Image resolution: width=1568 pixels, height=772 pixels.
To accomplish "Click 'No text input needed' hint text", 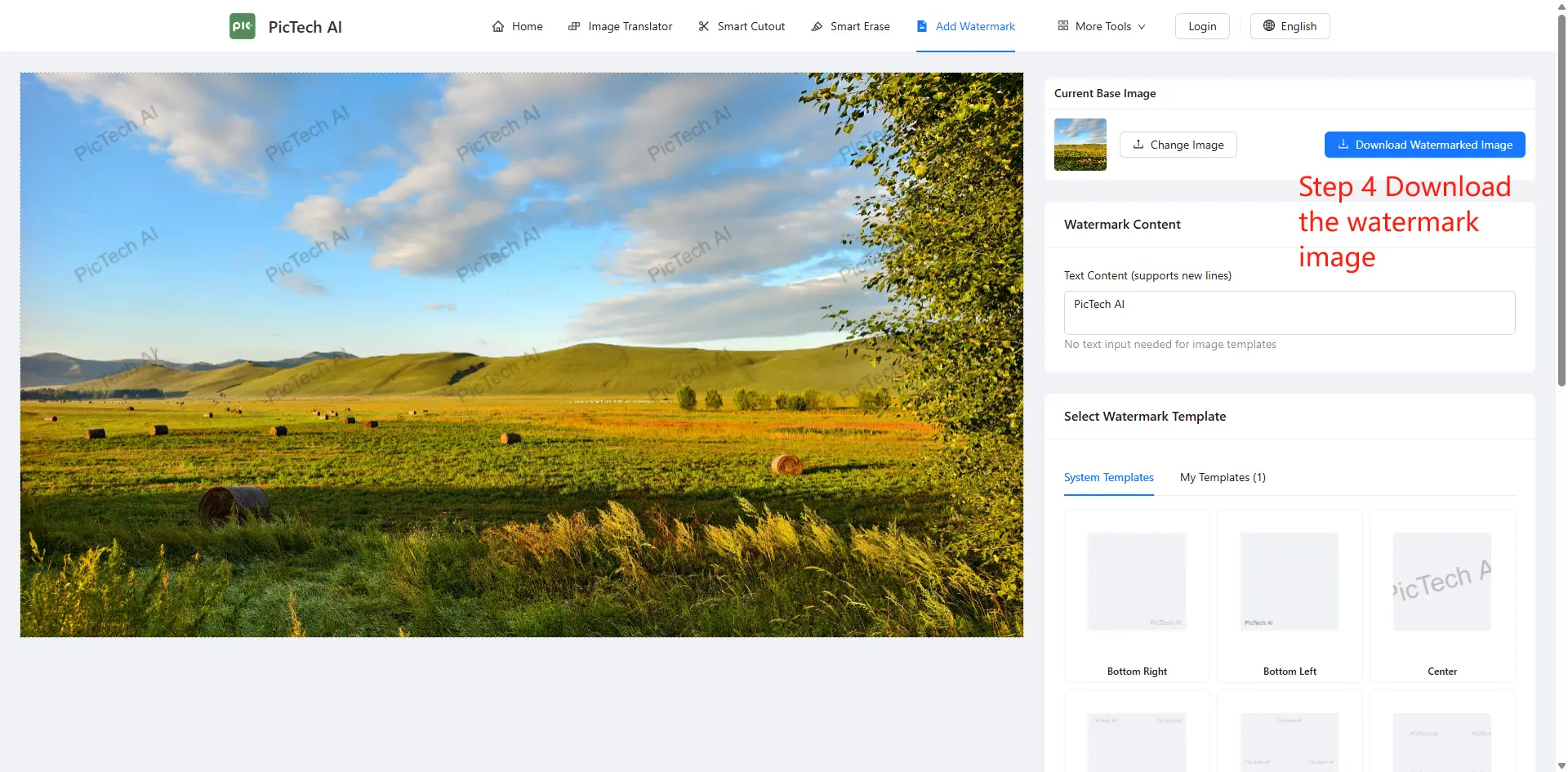I will click(1170, 345).
